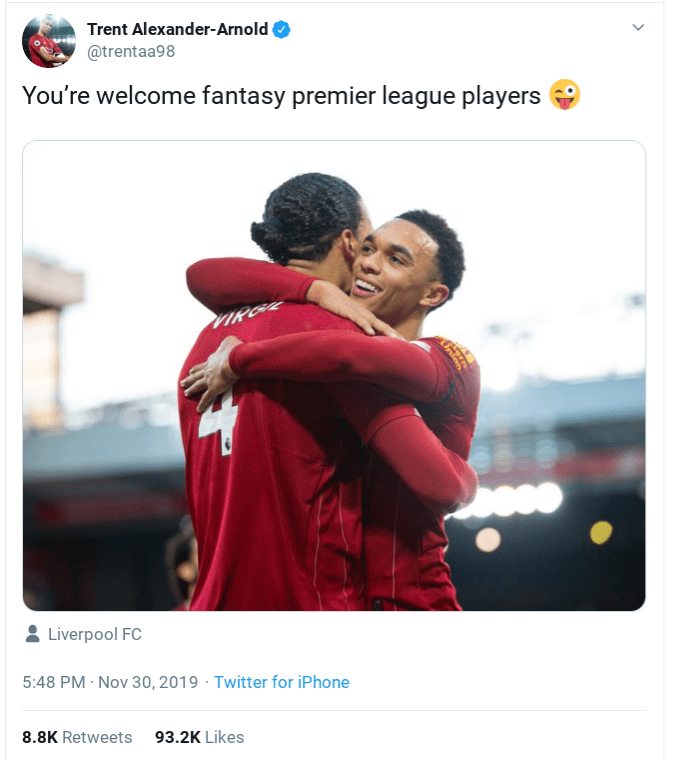Click the blue verified badge
Viewport: 696px width, 760px height.
pyautogui.click(x=282, y=29)
